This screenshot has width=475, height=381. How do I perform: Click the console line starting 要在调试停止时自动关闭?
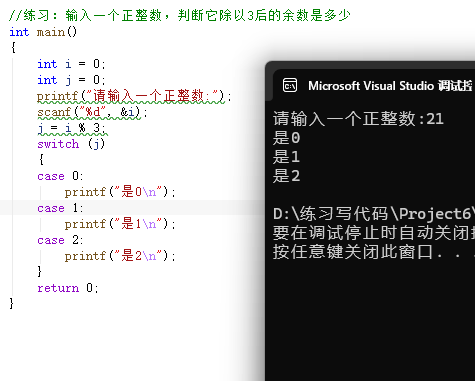click(374, 233)
